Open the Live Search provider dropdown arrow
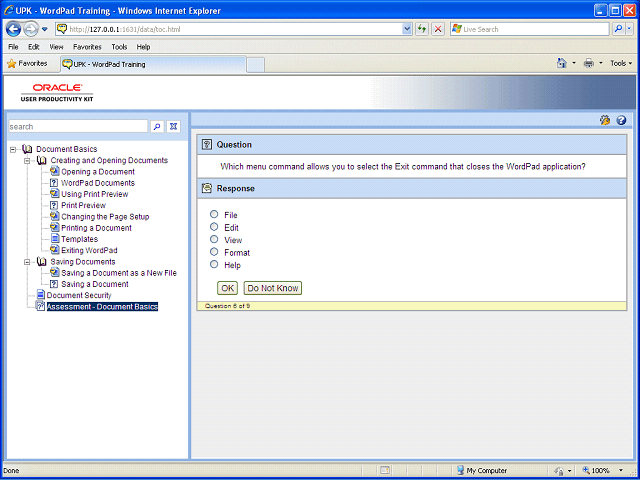This screenshot has width=640, height=480. pyautogui.click(x=630, y=29)
